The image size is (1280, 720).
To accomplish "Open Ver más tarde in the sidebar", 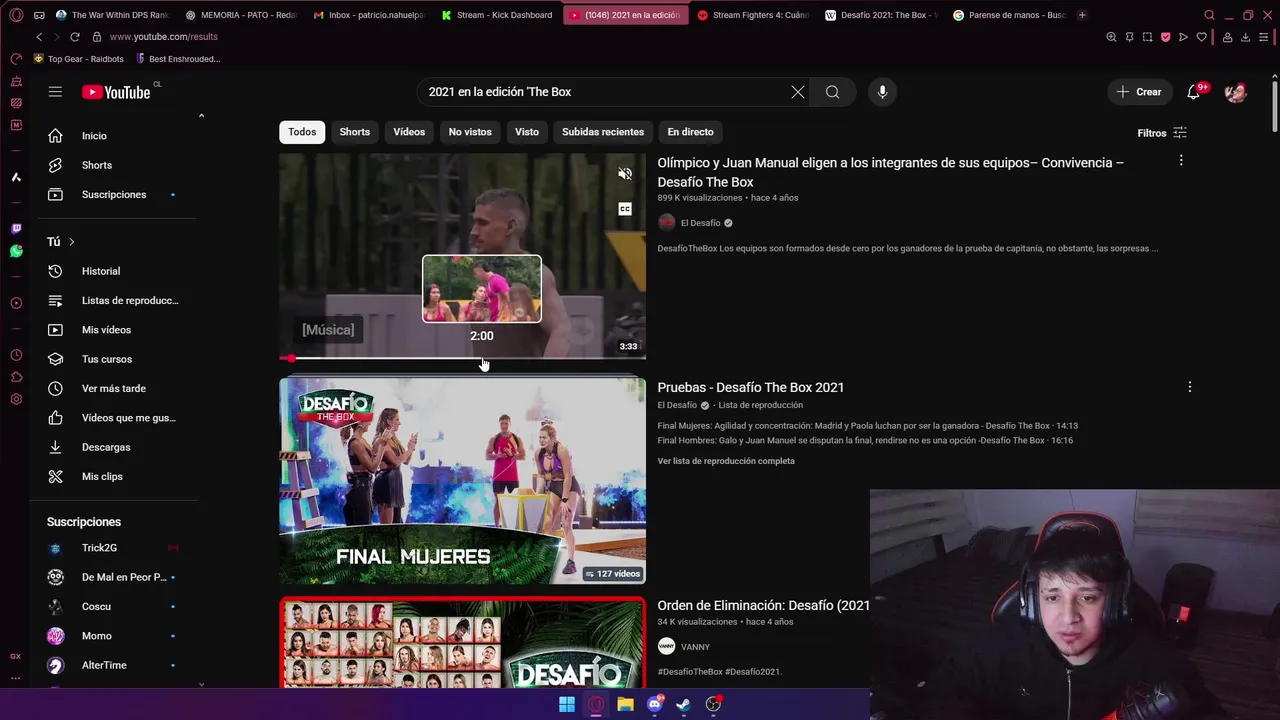I will [x=112, y=388].
